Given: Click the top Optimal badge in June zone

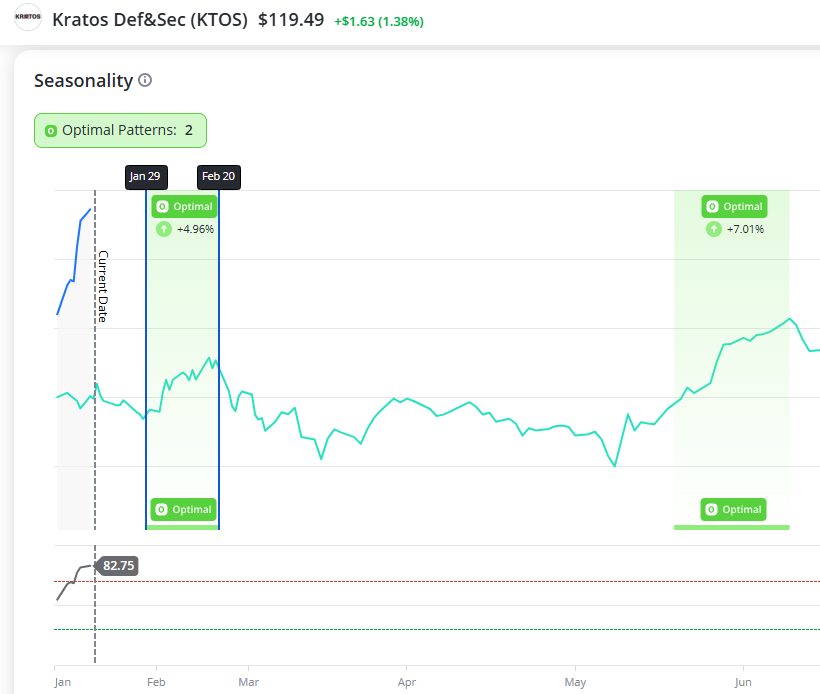Looking at the screenshot, I should (x=734, y=207).
